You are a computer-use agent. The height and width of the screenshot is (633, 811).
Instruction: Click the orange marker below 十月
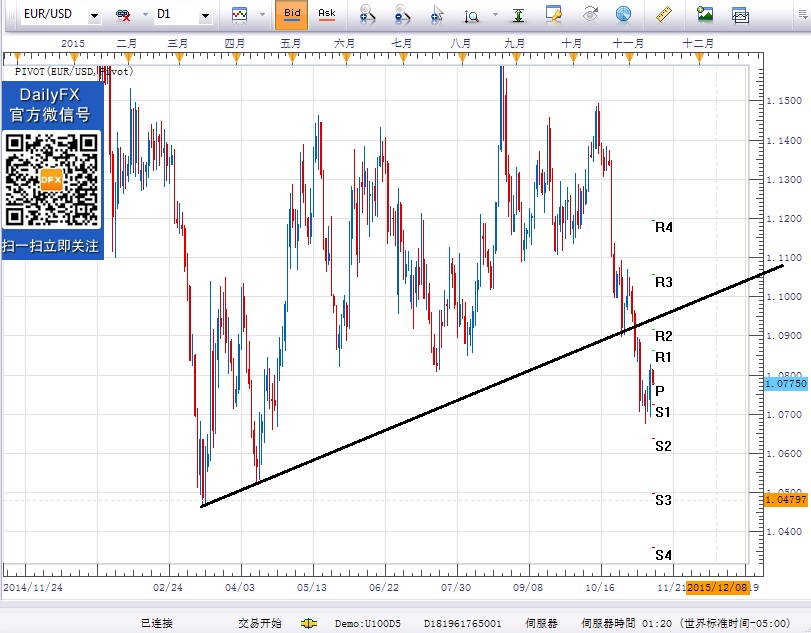tap(573, 57)
